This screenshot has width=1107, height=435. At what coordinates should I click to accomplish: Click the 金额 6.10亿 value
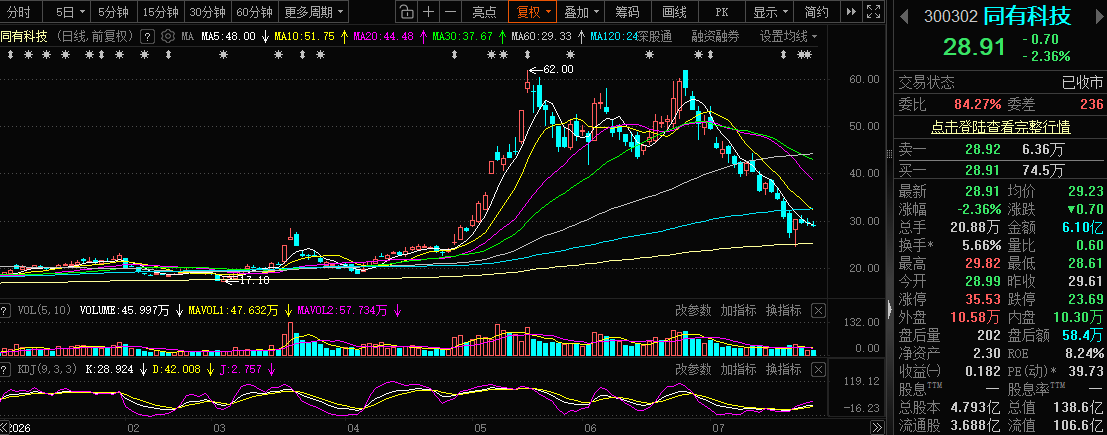pyautogui.click(x=1082, y=227)
